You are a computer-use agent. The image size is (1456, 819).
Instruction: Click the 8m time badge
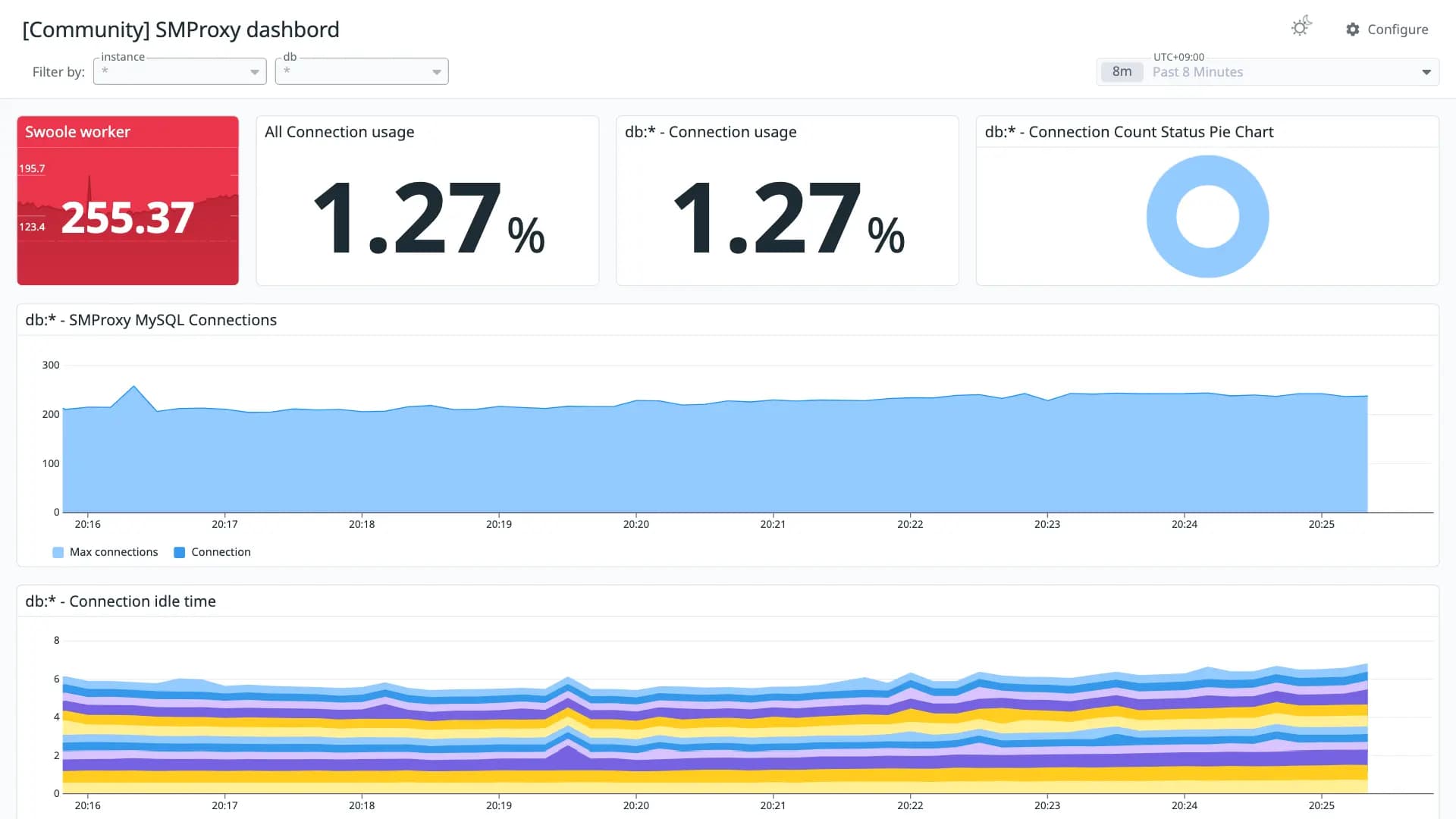click(x=1122, y=71)
